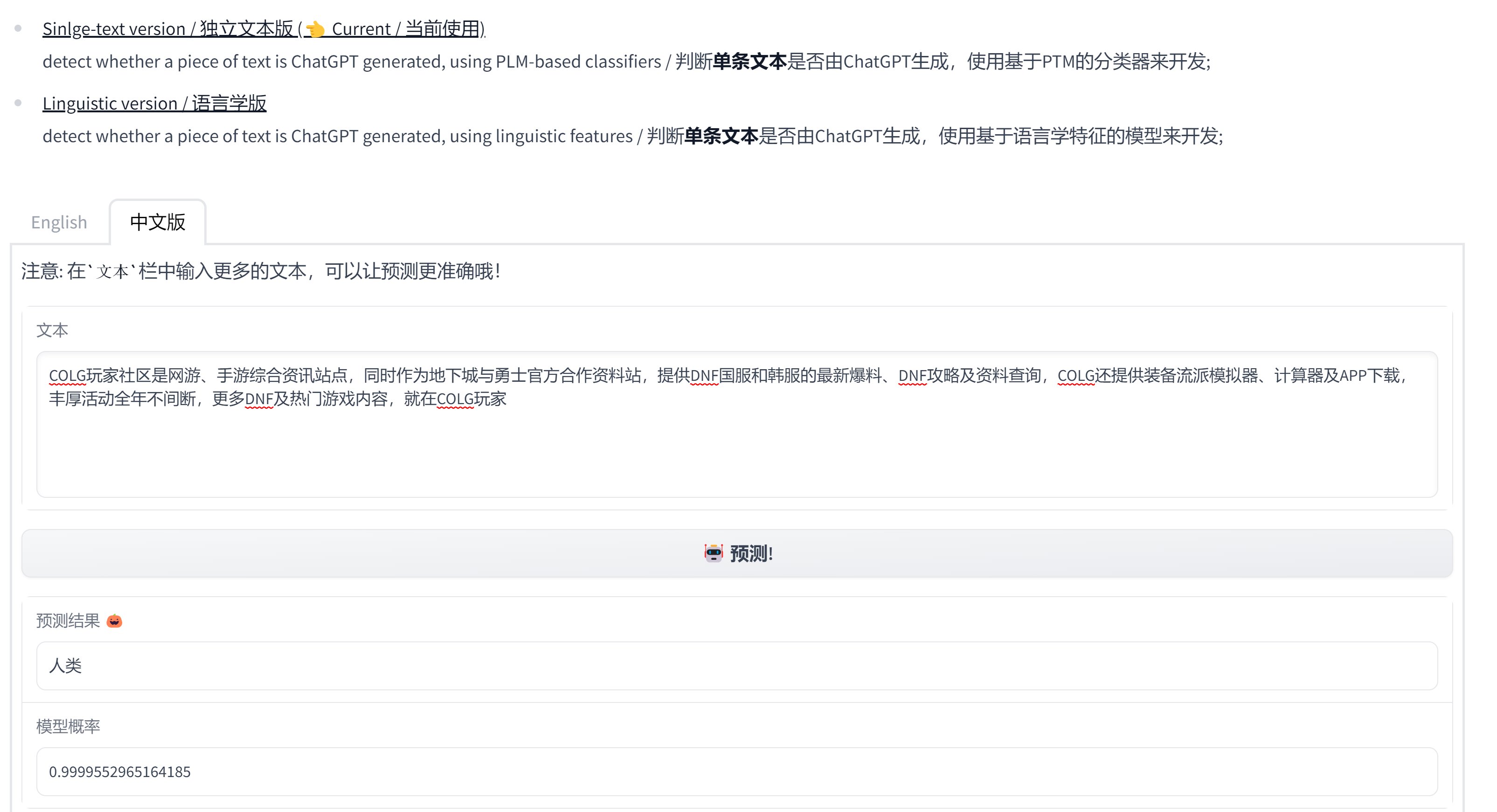The width and height of the screenshot is (1497, 812).
Task: Open the Linguistic version / 语言学版 link
Action: pyautogui.click(x=154, y=103)
